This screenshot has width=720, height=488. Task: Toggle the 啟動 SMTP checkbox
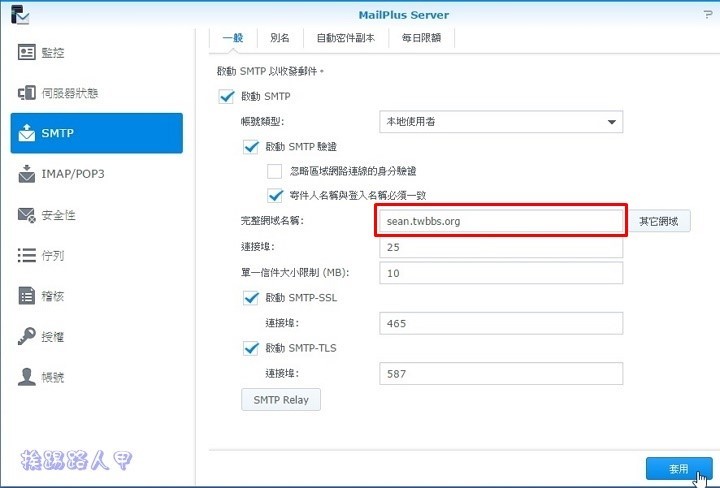click(x=226, y=96)
